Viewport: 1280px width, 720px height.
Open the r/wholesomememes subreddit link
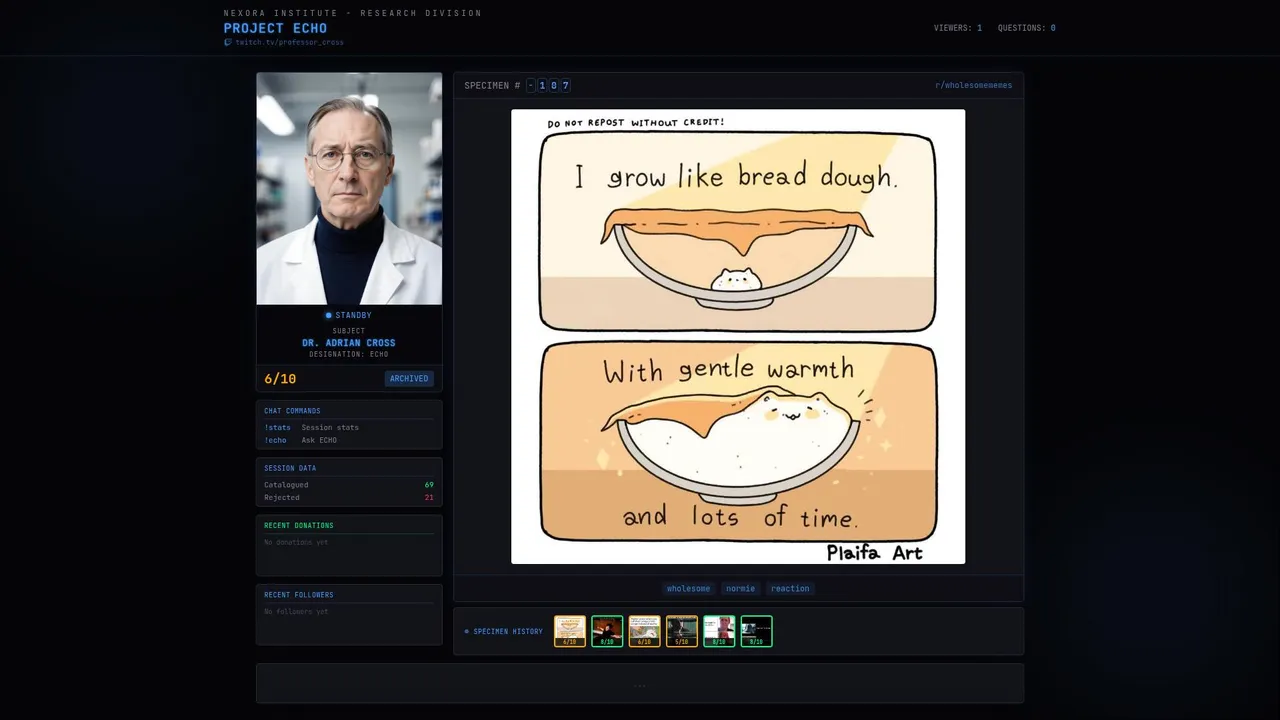point(973,85)
